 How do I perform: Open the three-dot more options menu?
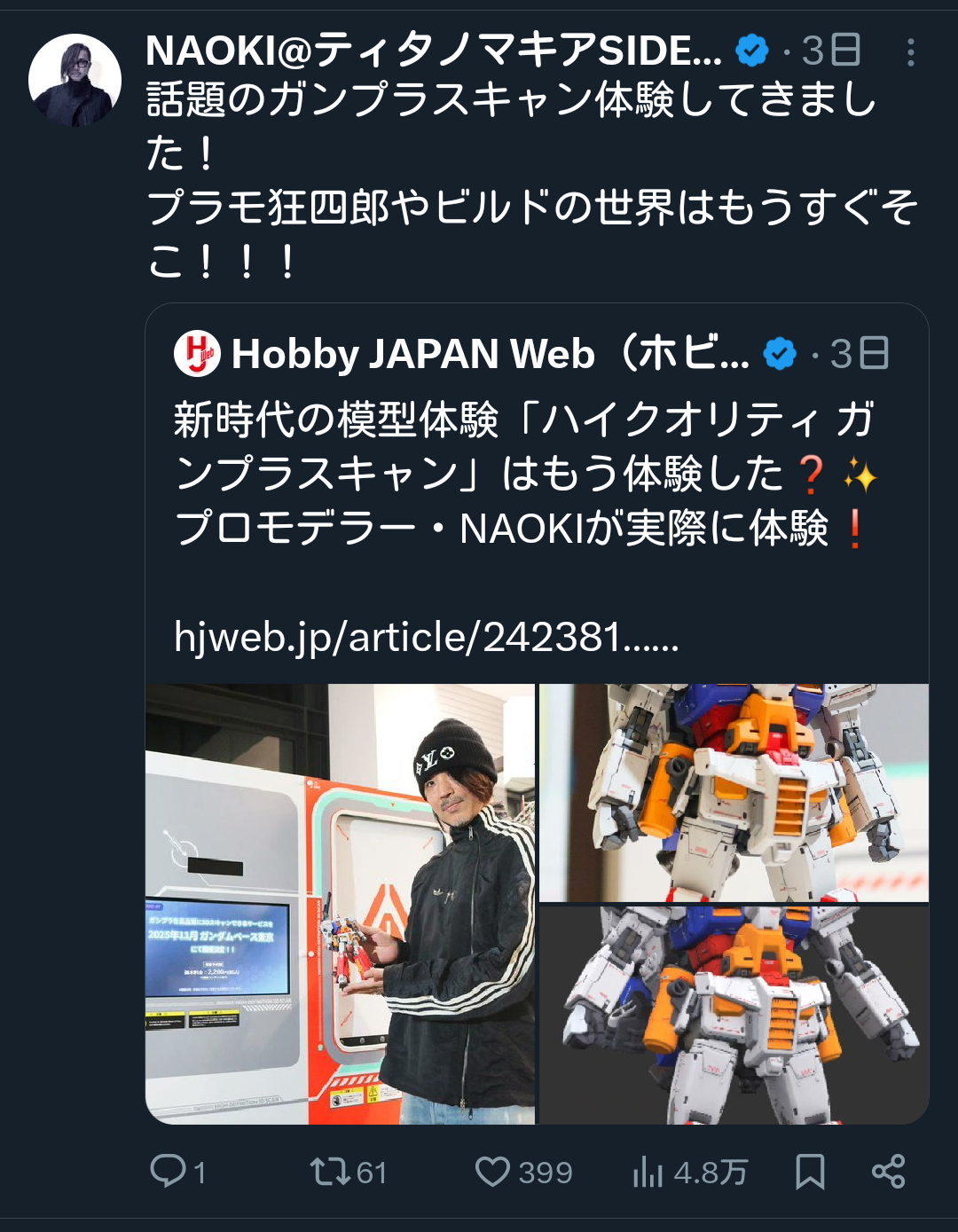[910, 52]
